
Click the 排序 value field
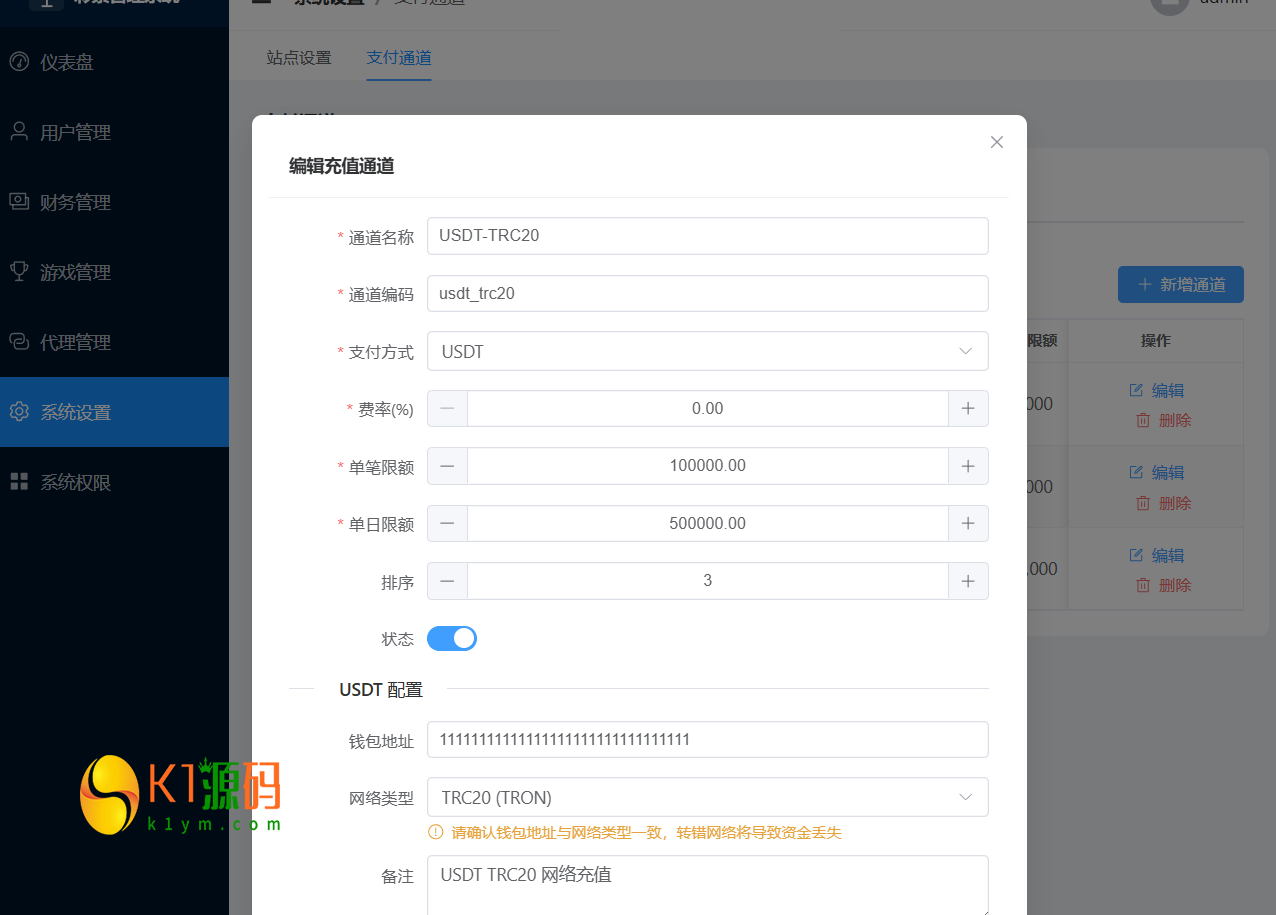(708, 581)
